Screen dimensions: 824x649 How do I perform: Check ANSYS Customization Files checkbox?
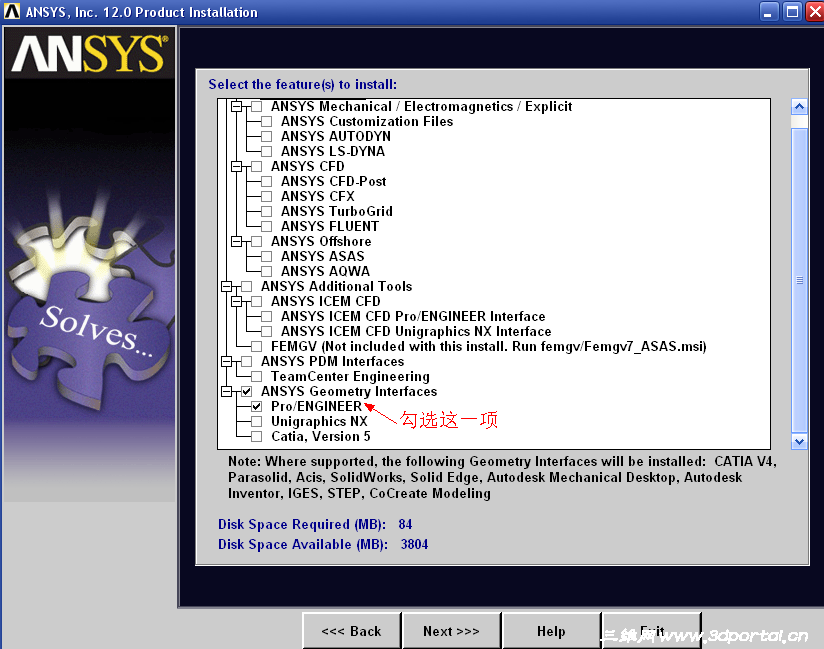[x=266, y=121]
